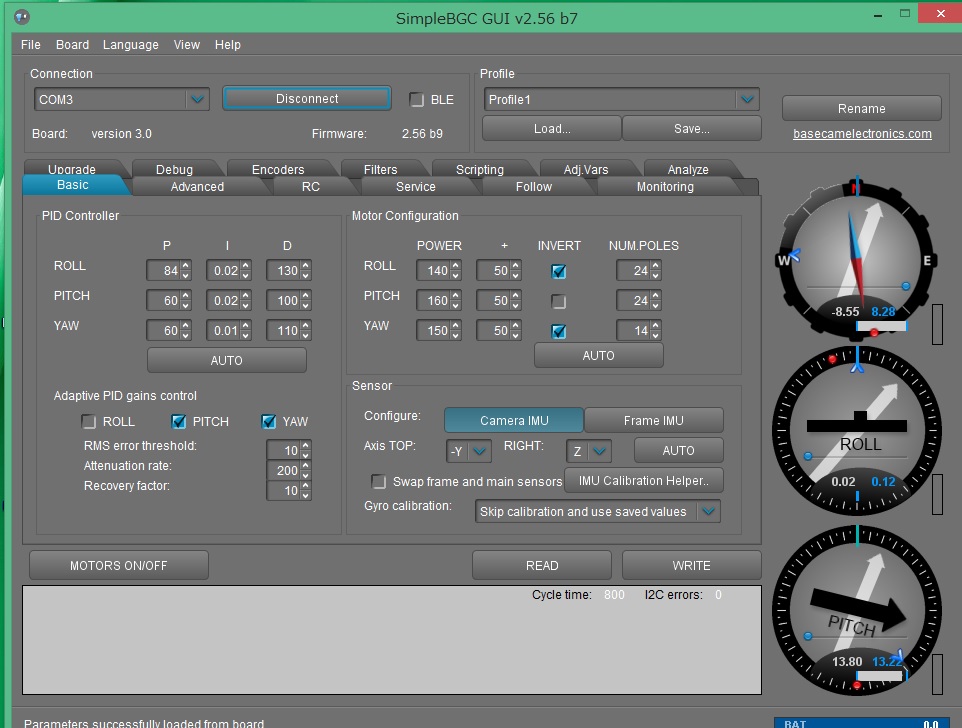
Task: Decrease PITCH motor POWER with down arrow
Action: pos(455,306)
